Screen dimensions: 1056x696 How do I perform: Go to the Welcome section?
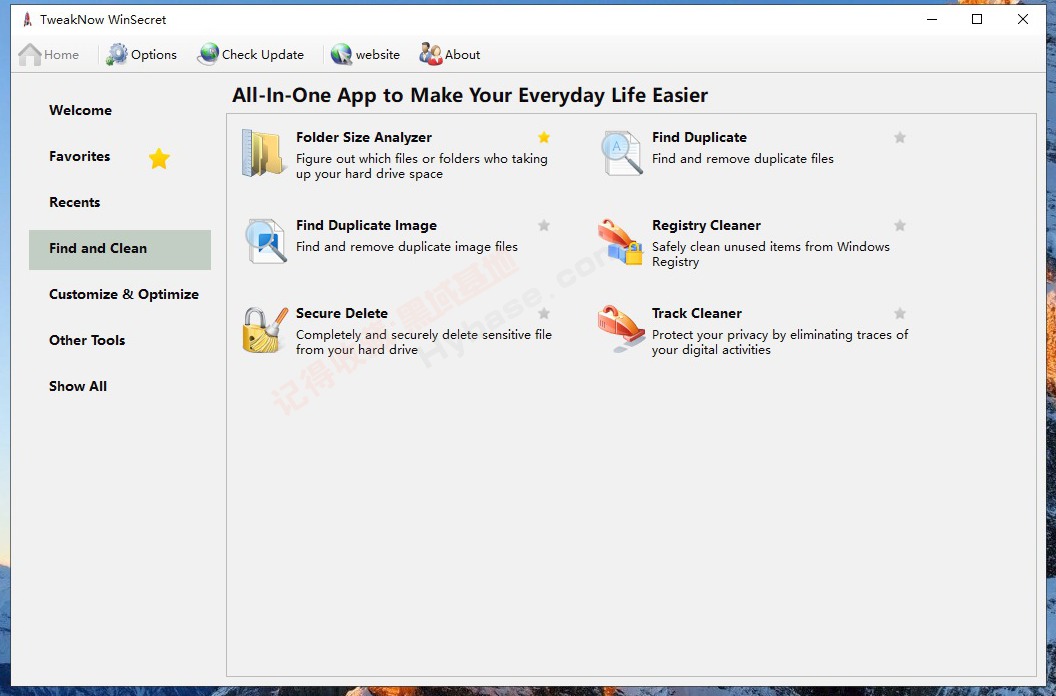[x=80, y=110]
